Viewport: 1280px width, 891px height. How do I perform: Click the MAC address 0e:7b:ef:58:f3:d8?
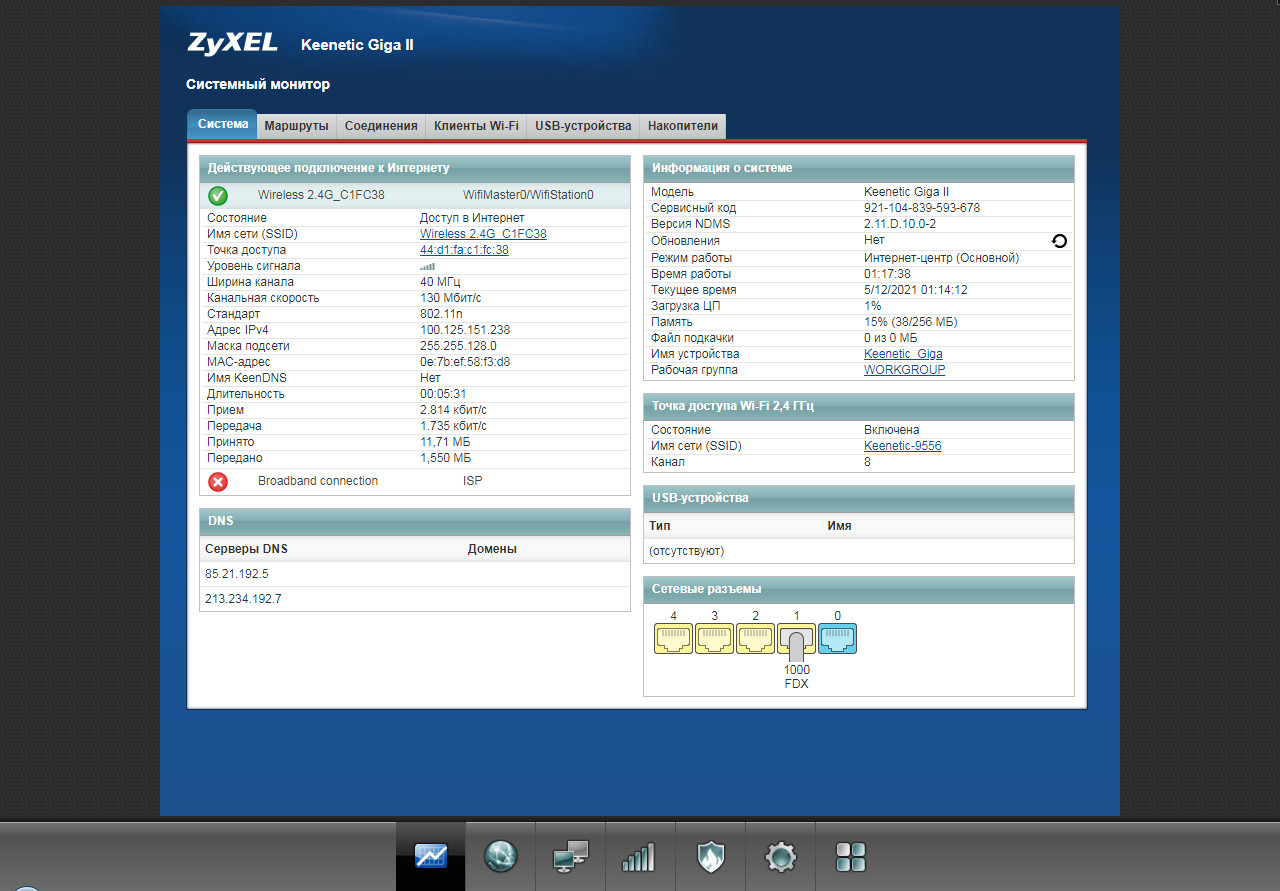[465, 362]
